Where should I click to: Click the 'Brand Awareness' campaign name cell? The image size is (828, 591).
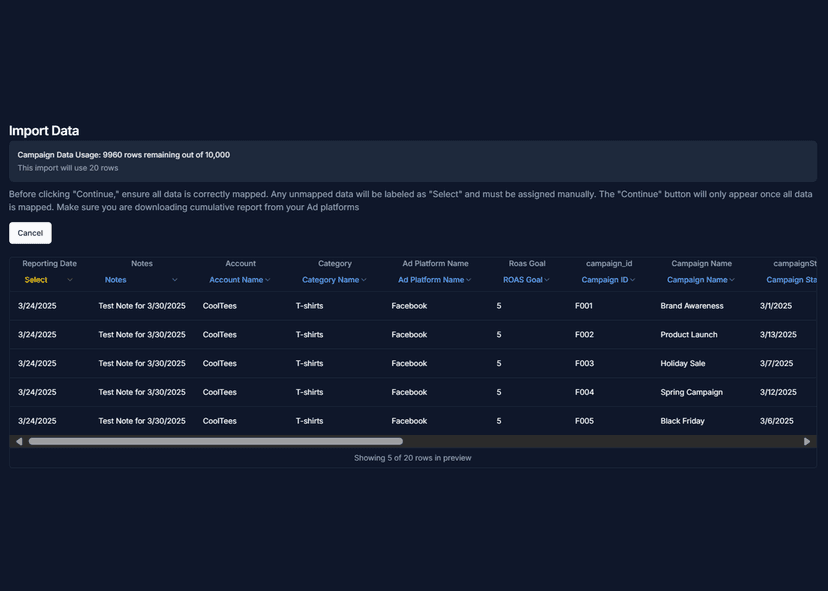692,306
